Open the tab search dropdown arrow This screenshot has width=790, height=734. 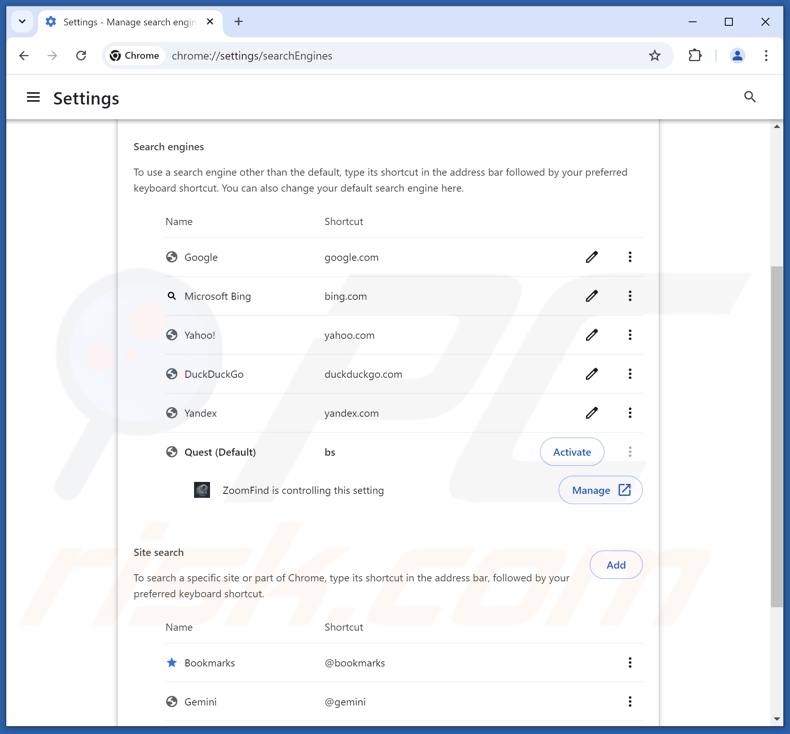(22, 22)
